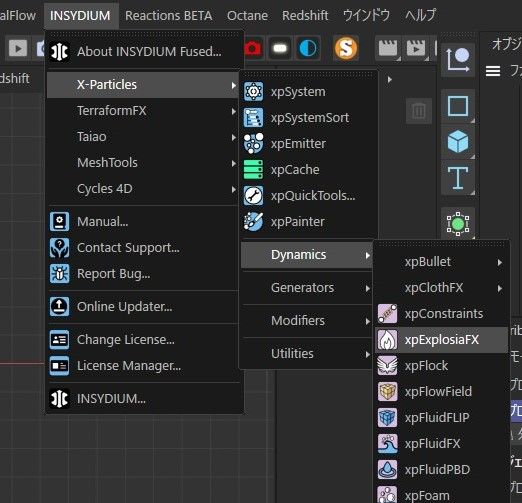
Task: Open the Modifiers submenu
Action: pyautogui.click(x=306, y=321)
